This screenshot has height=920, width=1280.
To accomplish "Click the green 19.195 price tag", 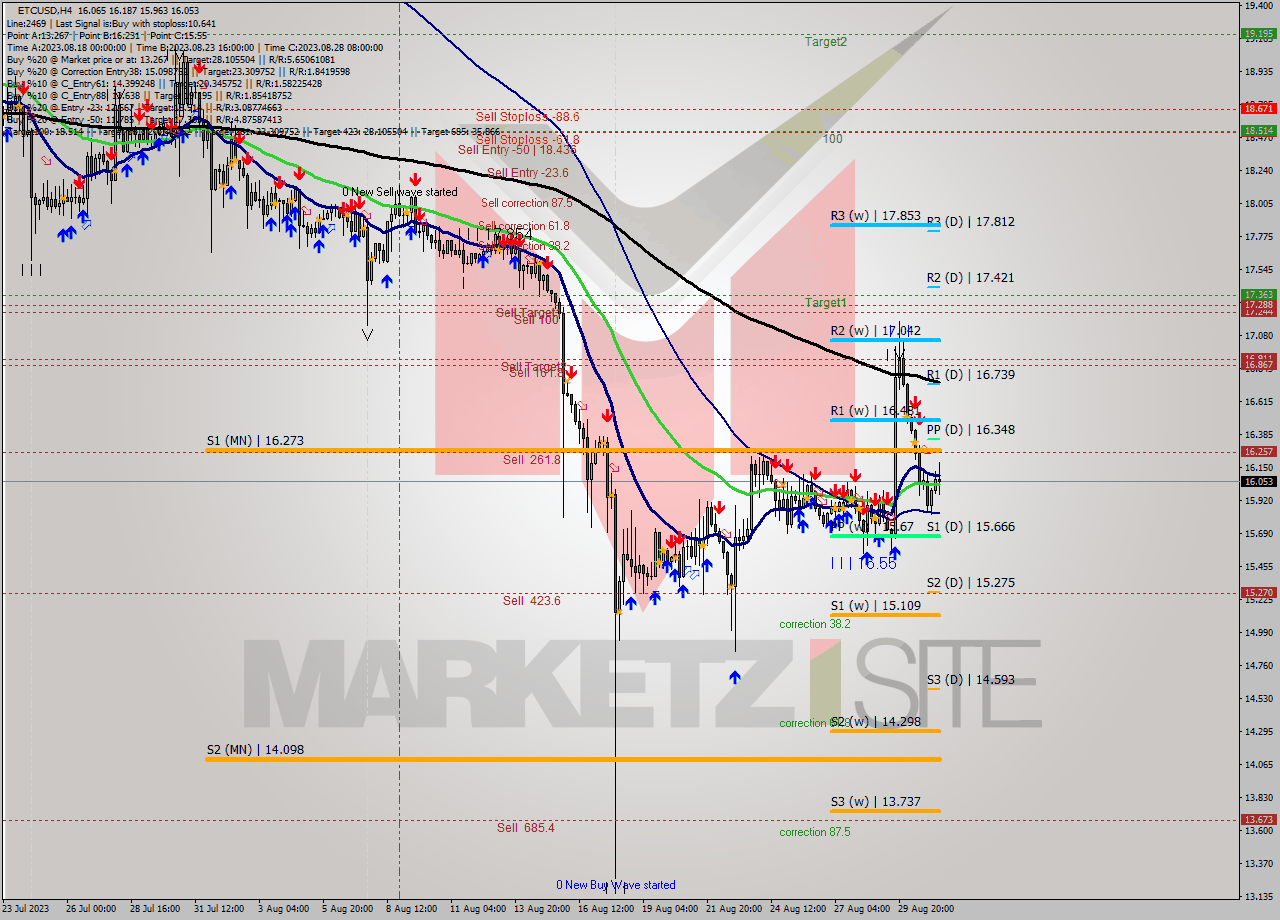I will pyautogui.click(x=1258, y=33).
